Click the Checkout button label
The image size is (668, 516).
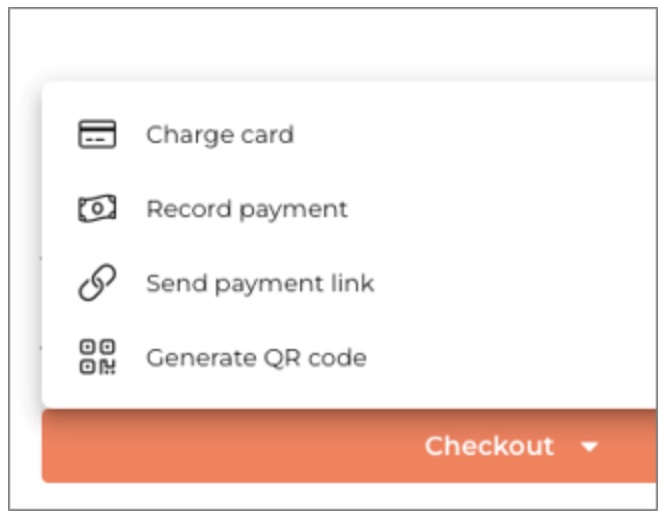(x=488, y=446)
